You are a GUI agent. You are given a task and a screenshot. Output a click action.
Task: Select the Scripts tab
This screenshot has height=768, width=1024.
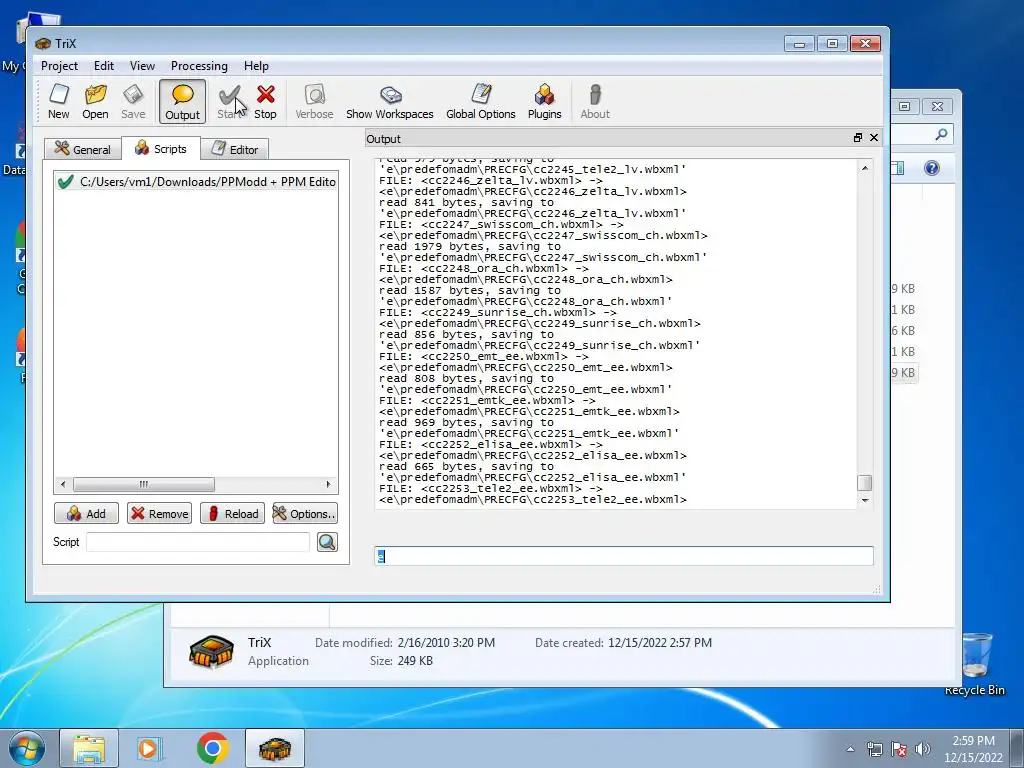pyautogui.click(x=161, y=148)
